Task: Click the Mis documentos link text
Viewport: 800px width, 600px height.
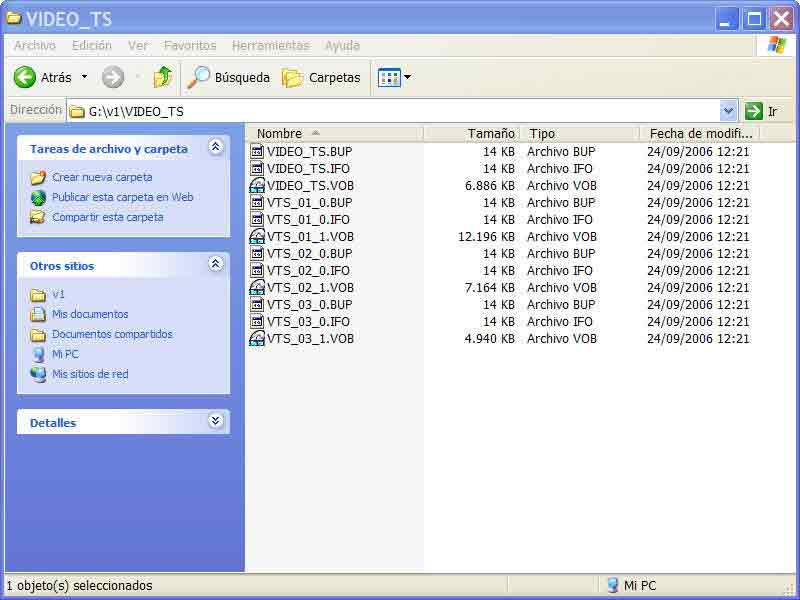Action: [x=90, y=314]
